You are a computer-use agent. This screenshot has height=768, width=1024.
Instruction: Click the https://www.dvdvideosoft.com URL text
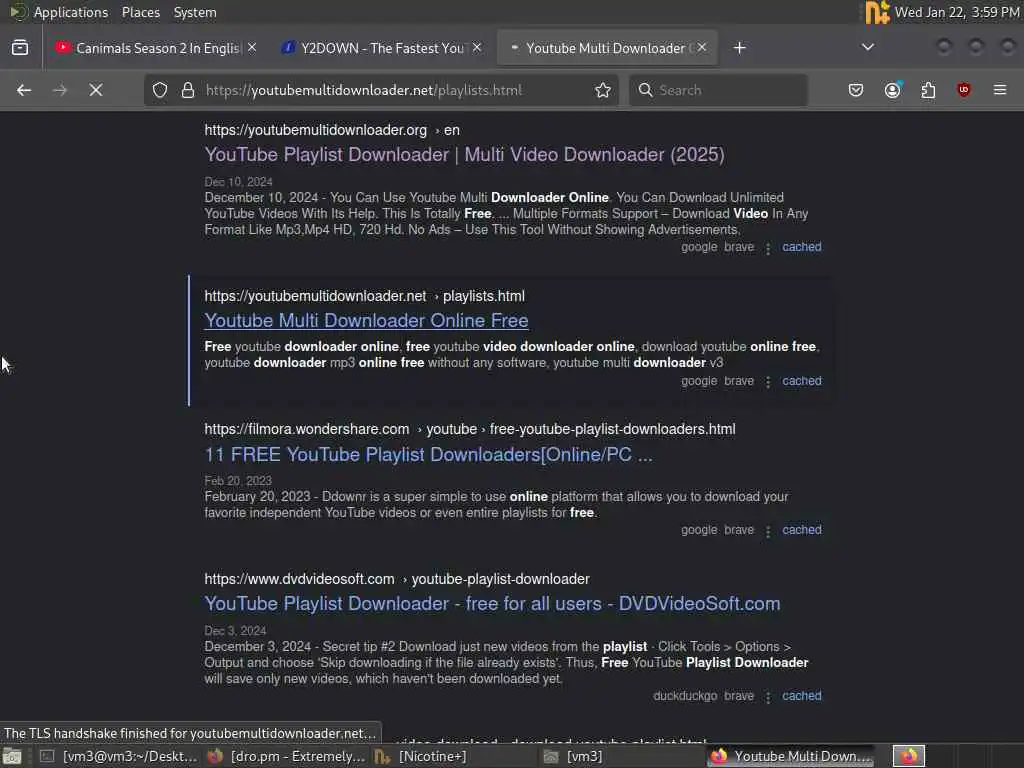(x=299, y=579)
